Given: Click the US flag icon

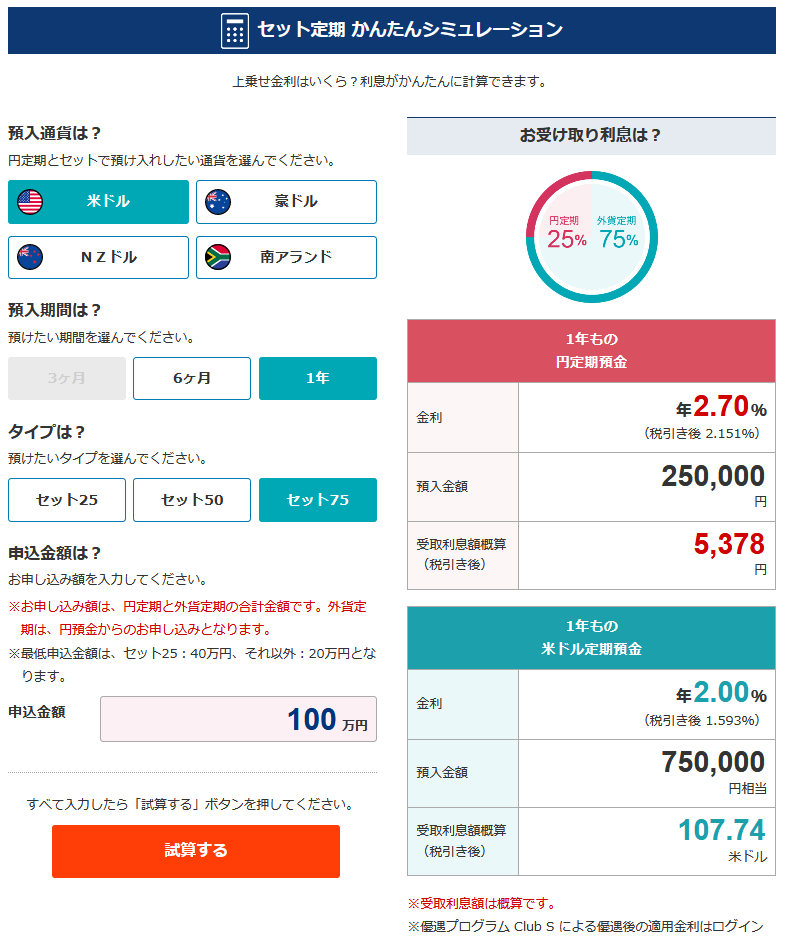Looking at the screenshot, I should pyautogui.click(x=30, y=202).
